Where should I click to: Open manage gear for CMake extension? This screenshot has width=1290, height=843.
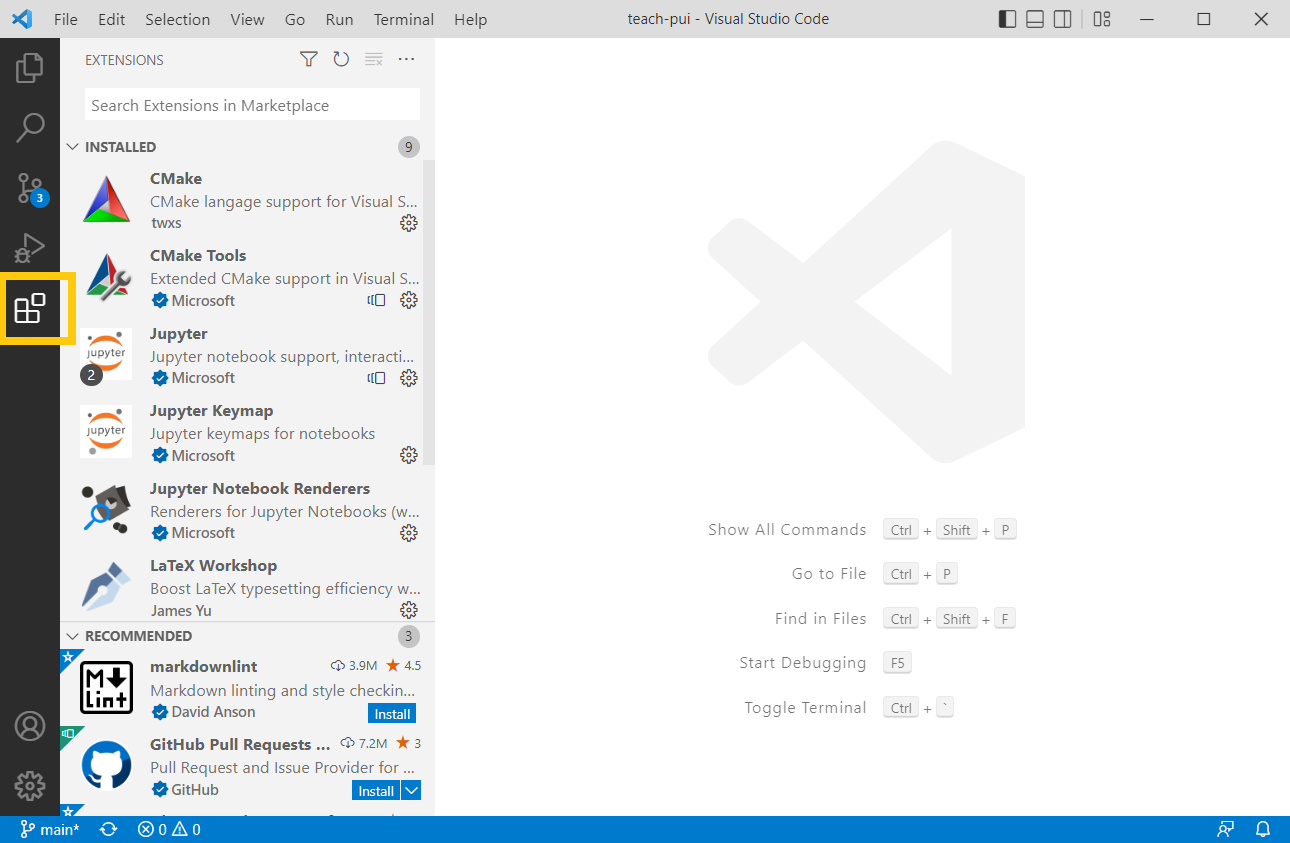coord(409,223)
